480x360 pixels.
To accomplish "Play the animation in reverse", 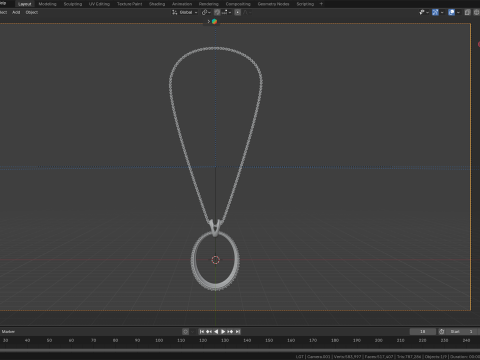I will pyautogui.click(x=216, y=331).
